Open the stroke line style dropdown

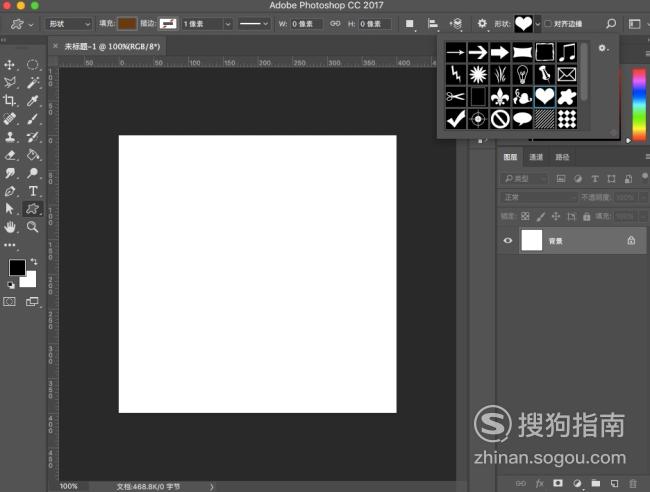tap(254, 24)
